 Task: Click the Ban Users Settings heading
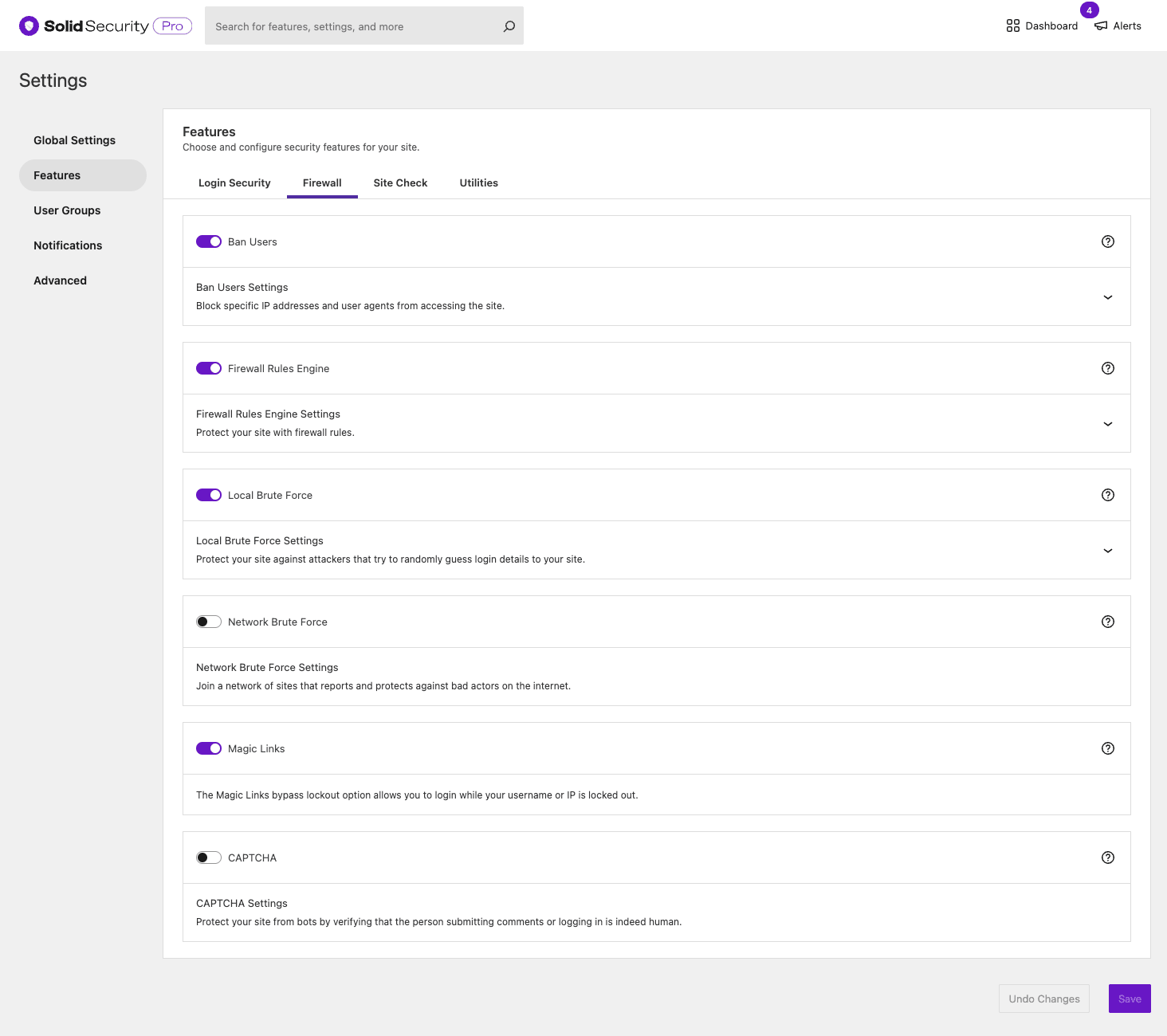click(242, 287)
